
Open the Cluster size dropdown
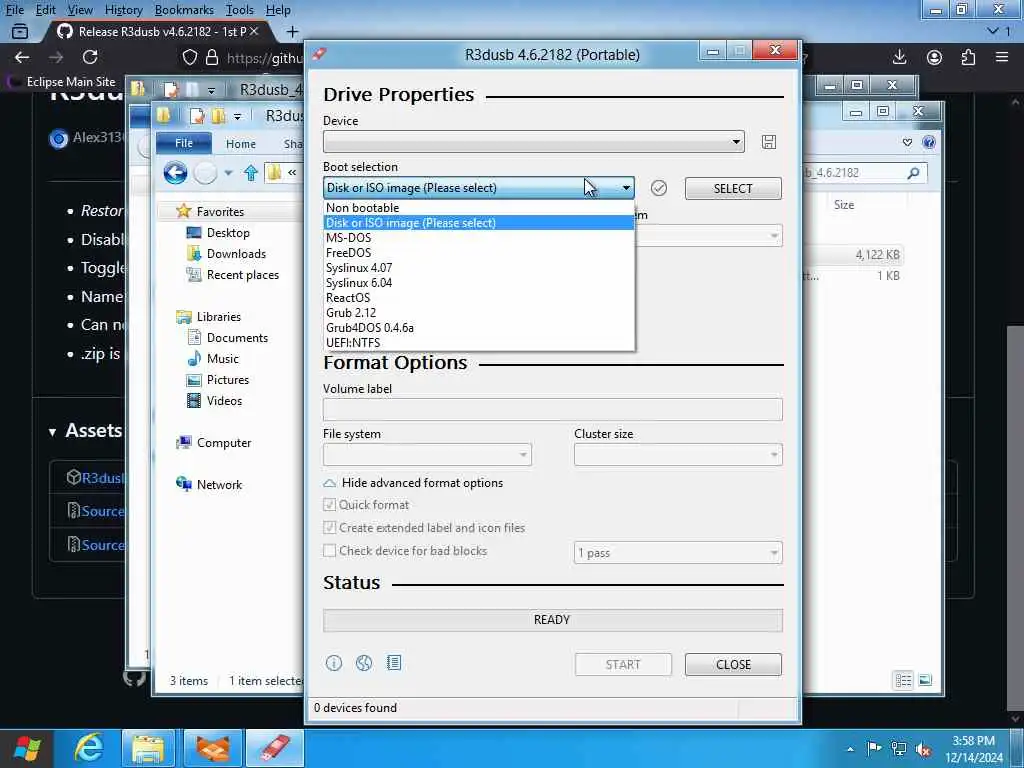[x=678, y=455]
